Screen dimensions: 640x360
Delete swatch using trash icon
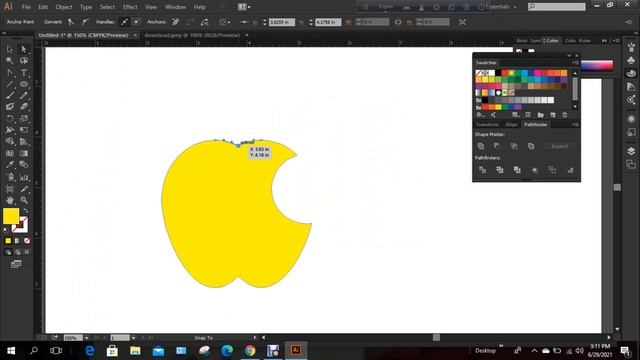coord(565,115)
